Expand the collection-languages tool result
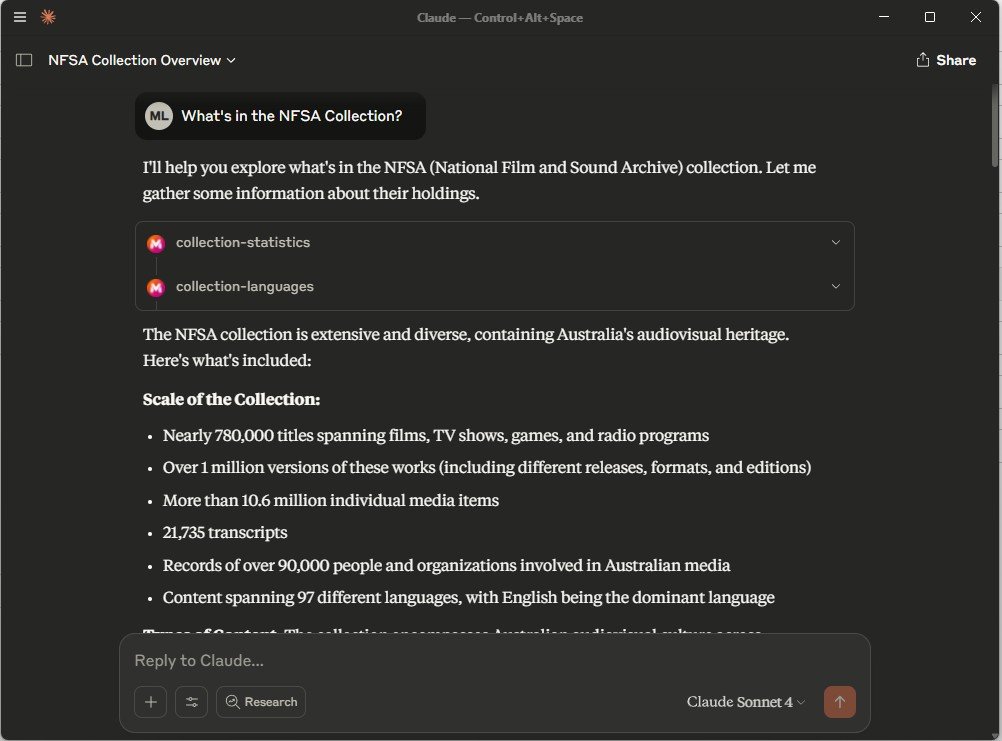Viewport: 1002px width, 741px height. click(x=835, y=287)
